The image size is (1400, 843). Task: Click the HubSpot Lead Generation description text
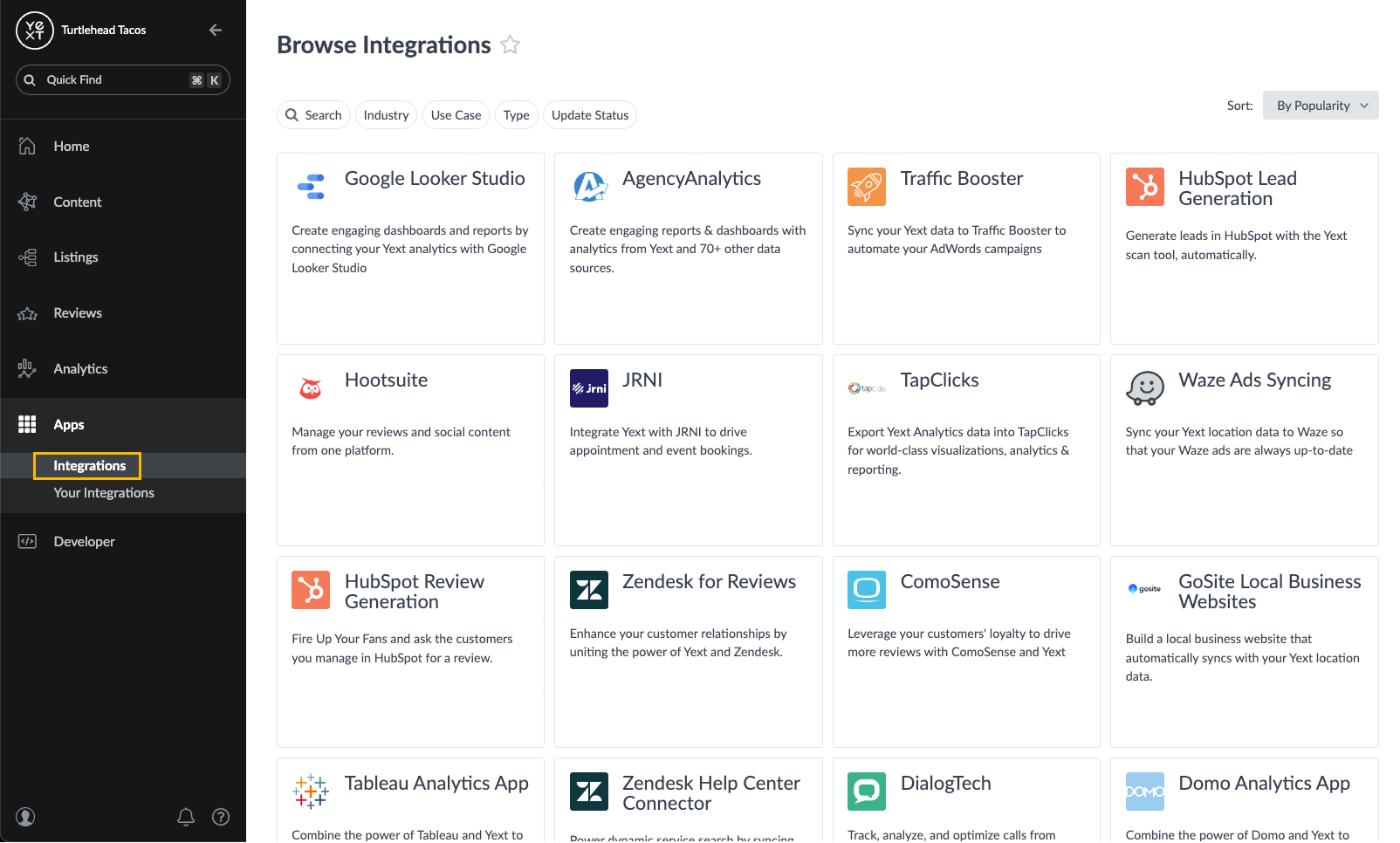1236,245
